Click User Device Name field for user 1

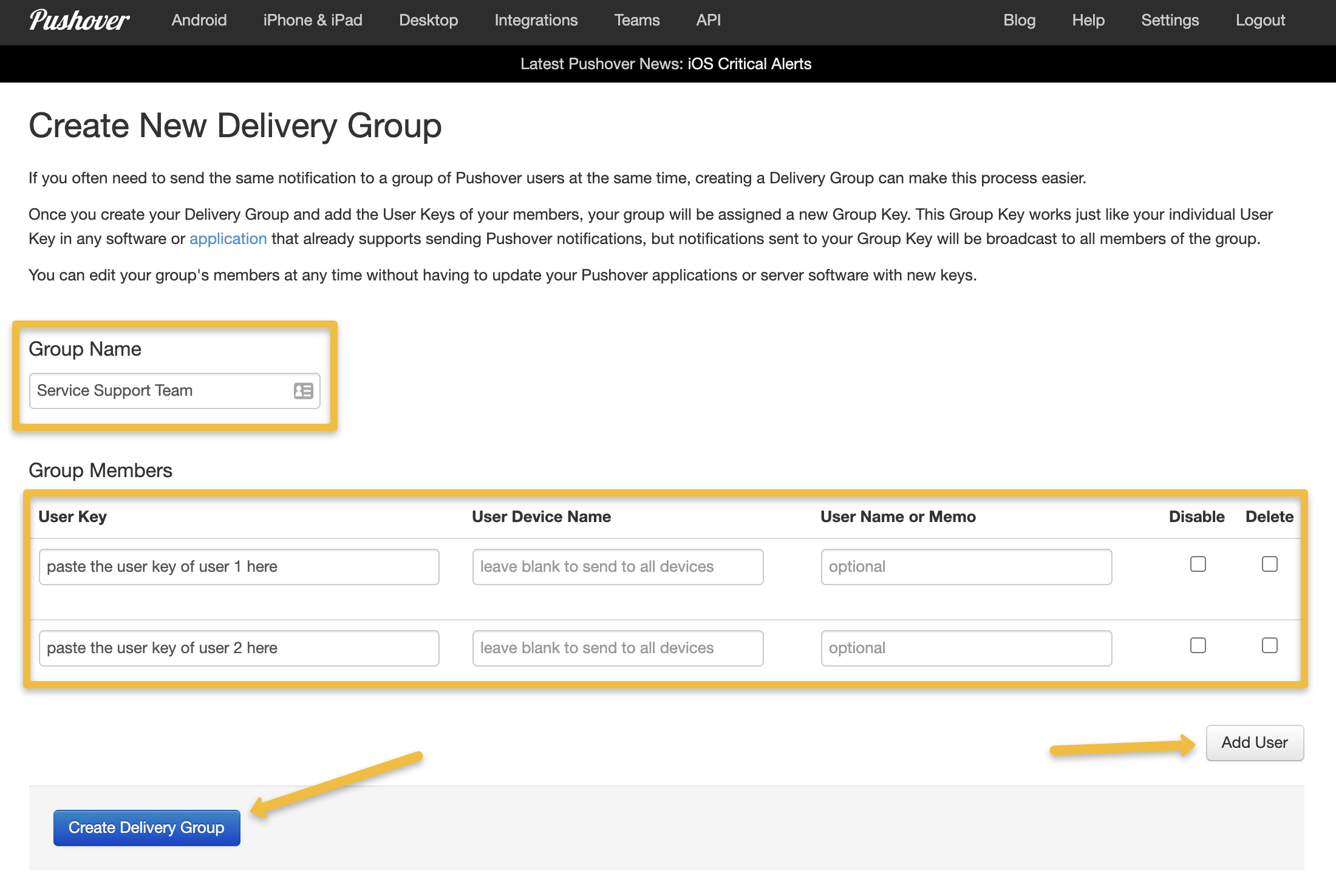click(x=618, y=567)
